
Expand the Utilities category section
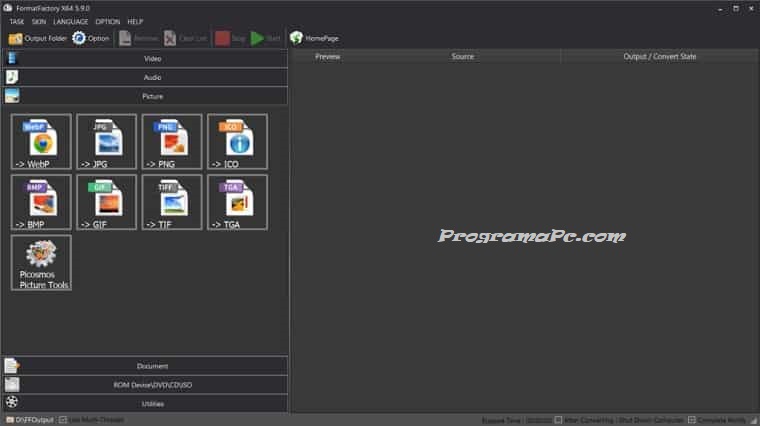pos(145,403)
